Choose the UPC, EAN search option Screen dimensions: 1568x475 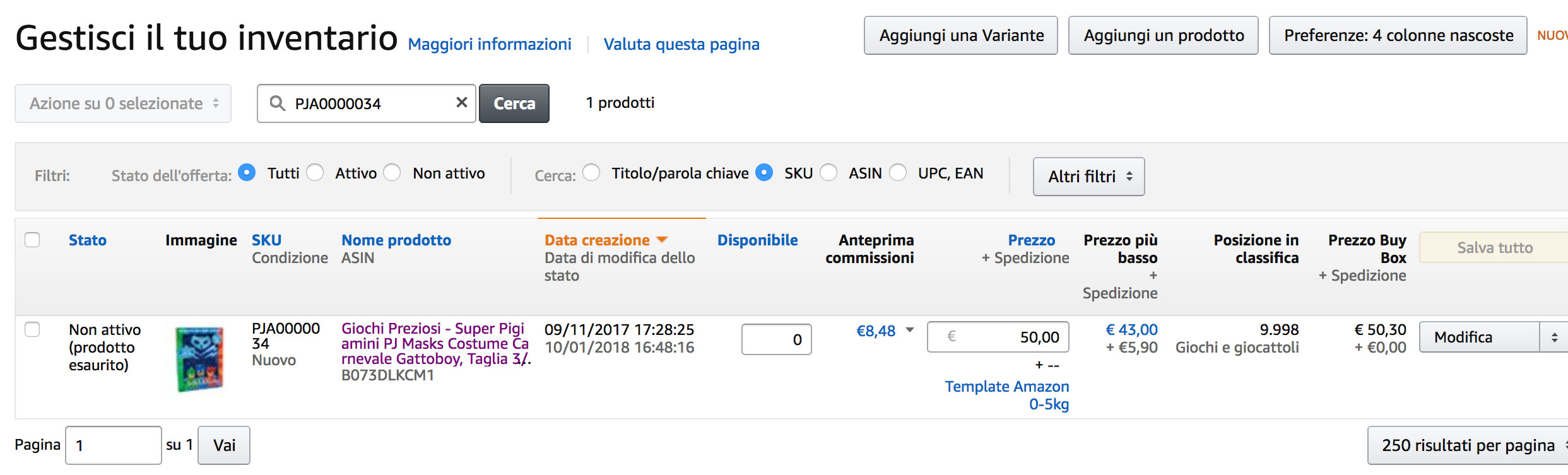pyautogui.click(x=898, y=172)
